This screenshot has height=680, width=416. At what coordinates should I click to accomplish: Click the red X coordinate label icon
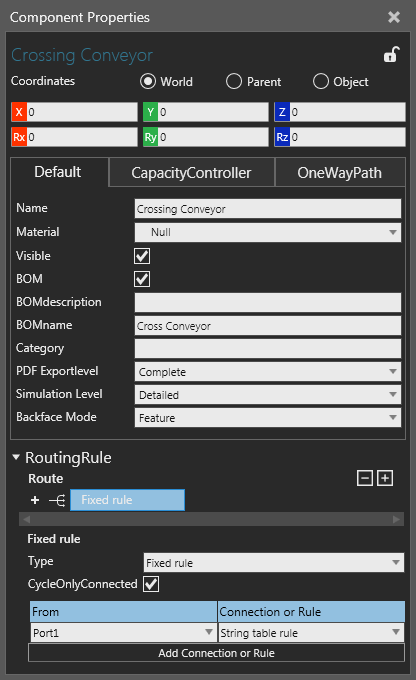point(19,112)
